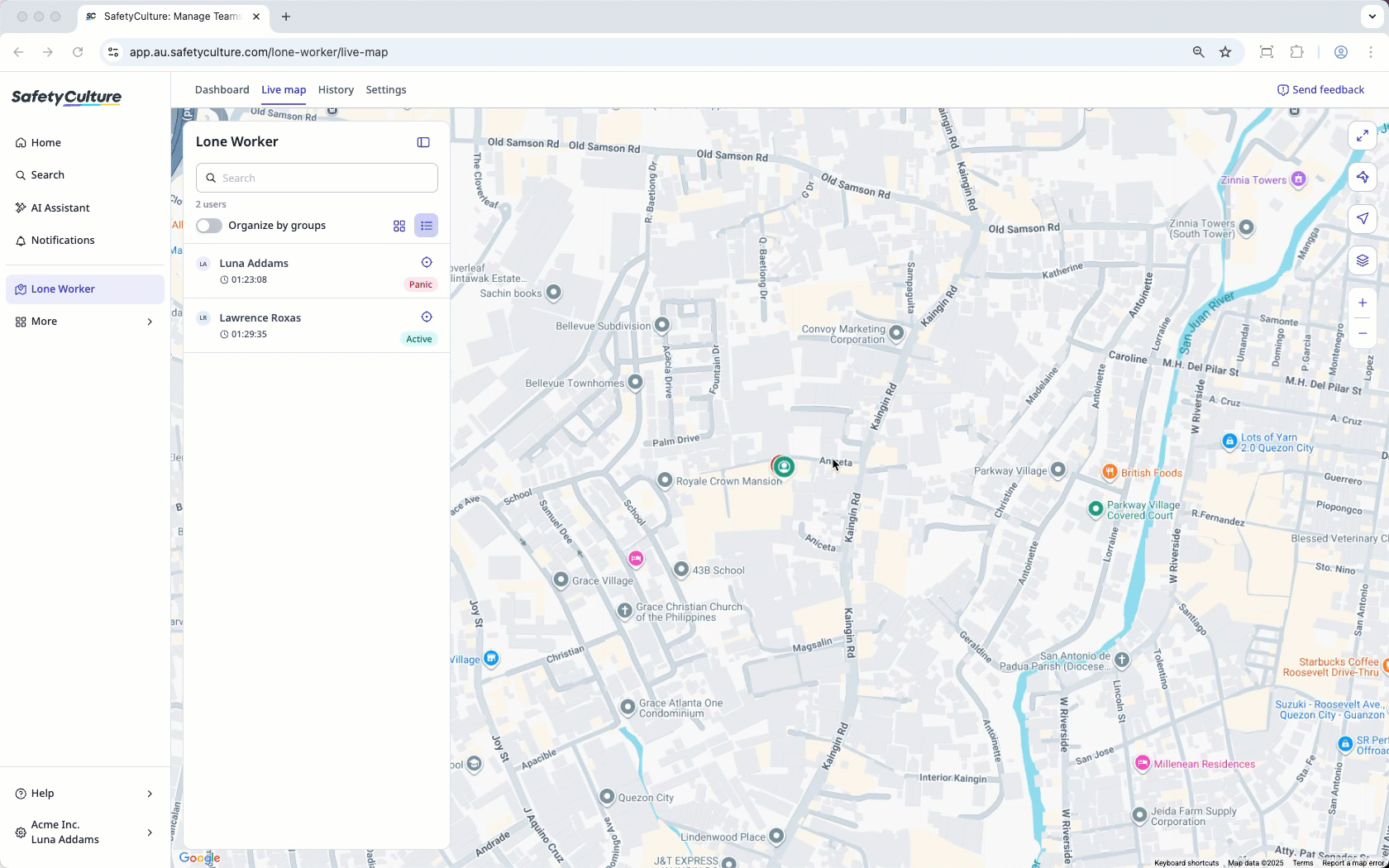Select Lone Worker in sidebar
This screenshot has width=1389, height=868.
(84, 289)
